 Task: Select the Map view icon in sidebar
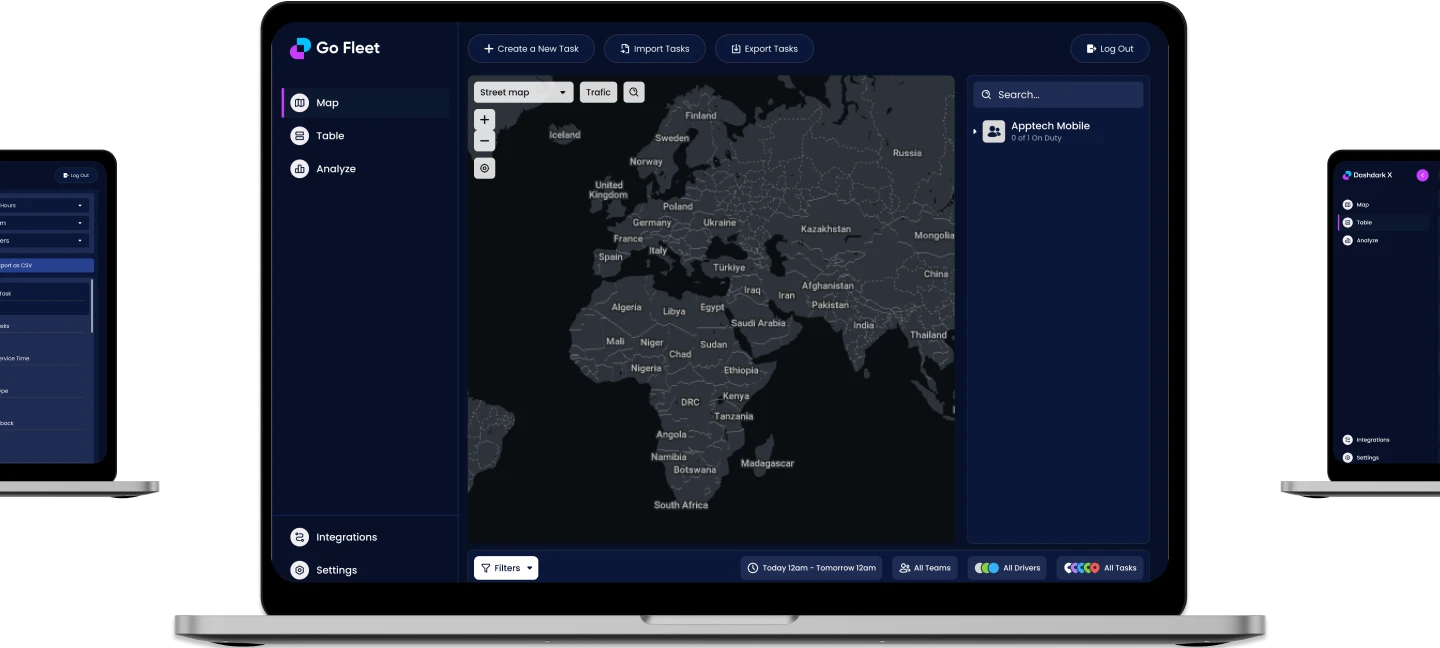(299, 102)
